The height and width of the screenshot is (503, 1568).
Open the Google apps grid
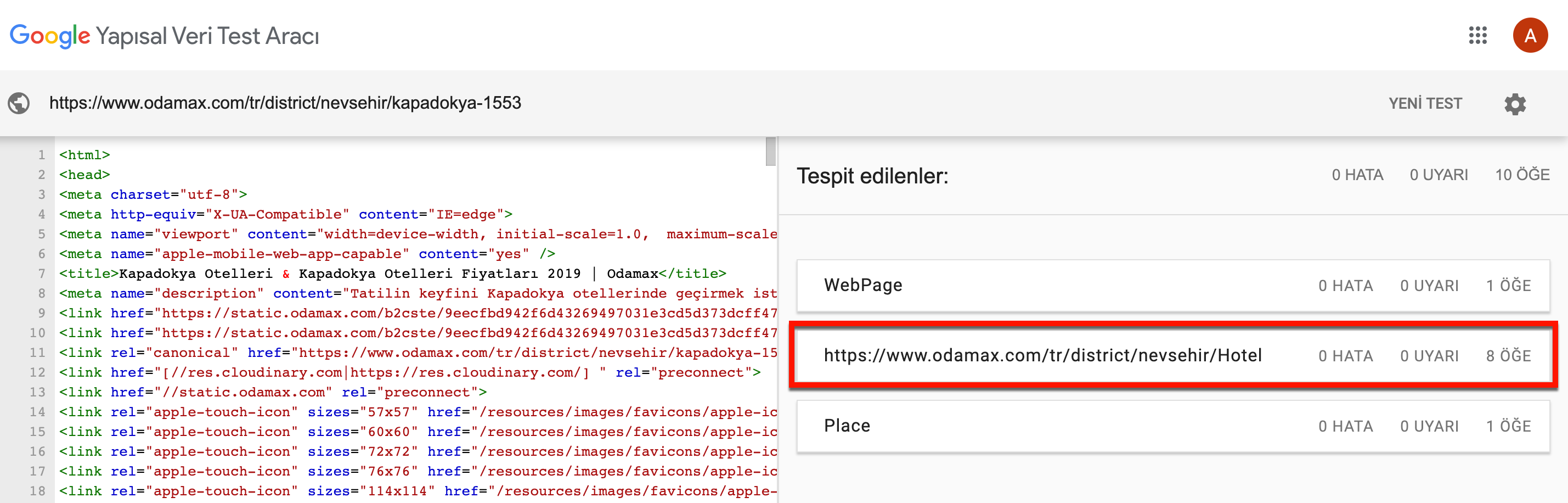pos(1477,35)
